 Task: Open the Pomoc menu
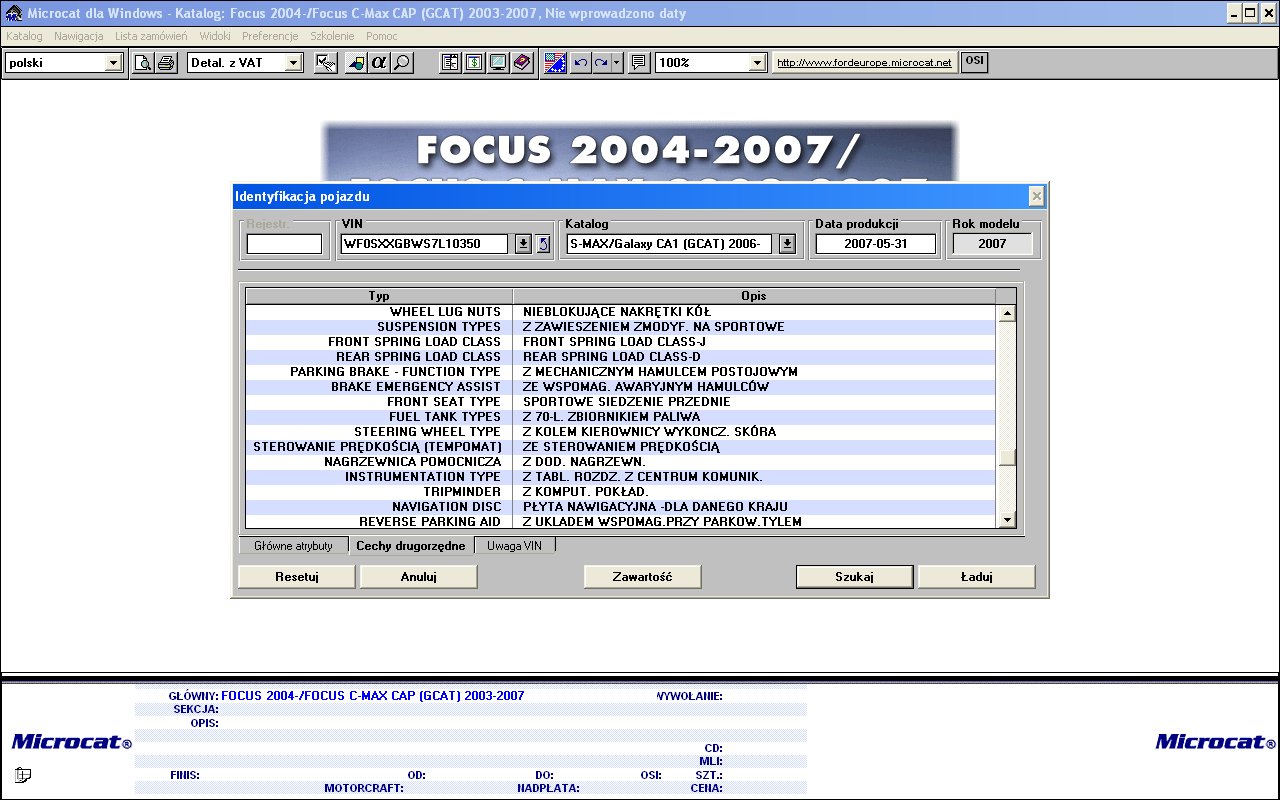click(382, 36)
